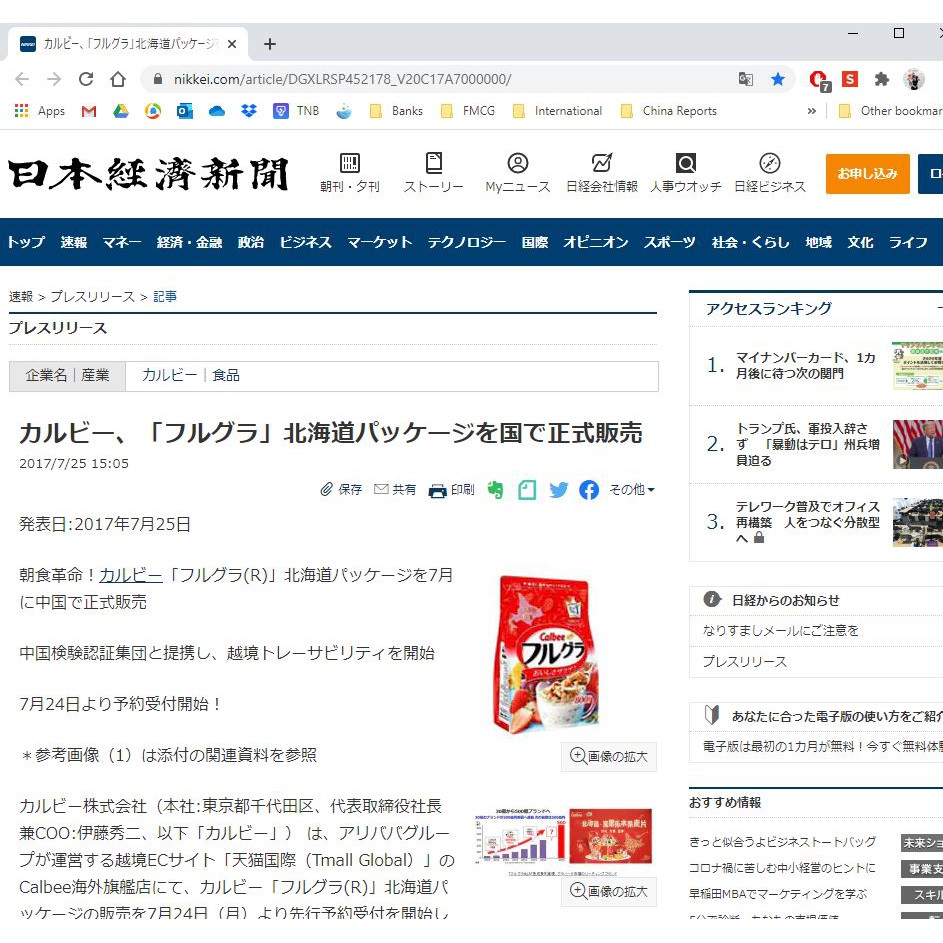The height and width of the screenshot is (943, 943).
Task: Print the article with 印刷 icon
Action: click(x=451, y=490)
